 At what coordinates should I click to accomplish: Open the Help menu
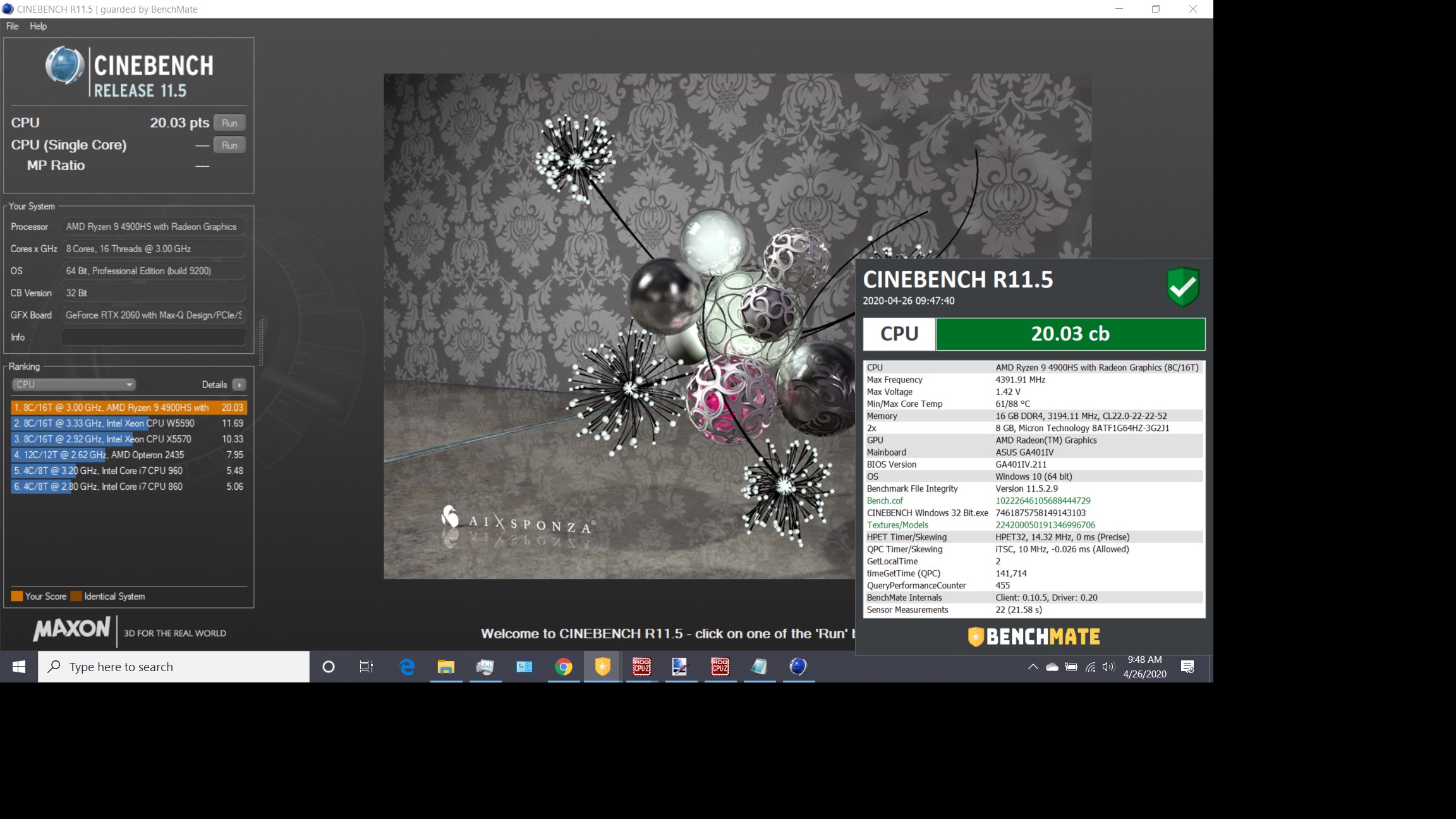coord(38,26)
